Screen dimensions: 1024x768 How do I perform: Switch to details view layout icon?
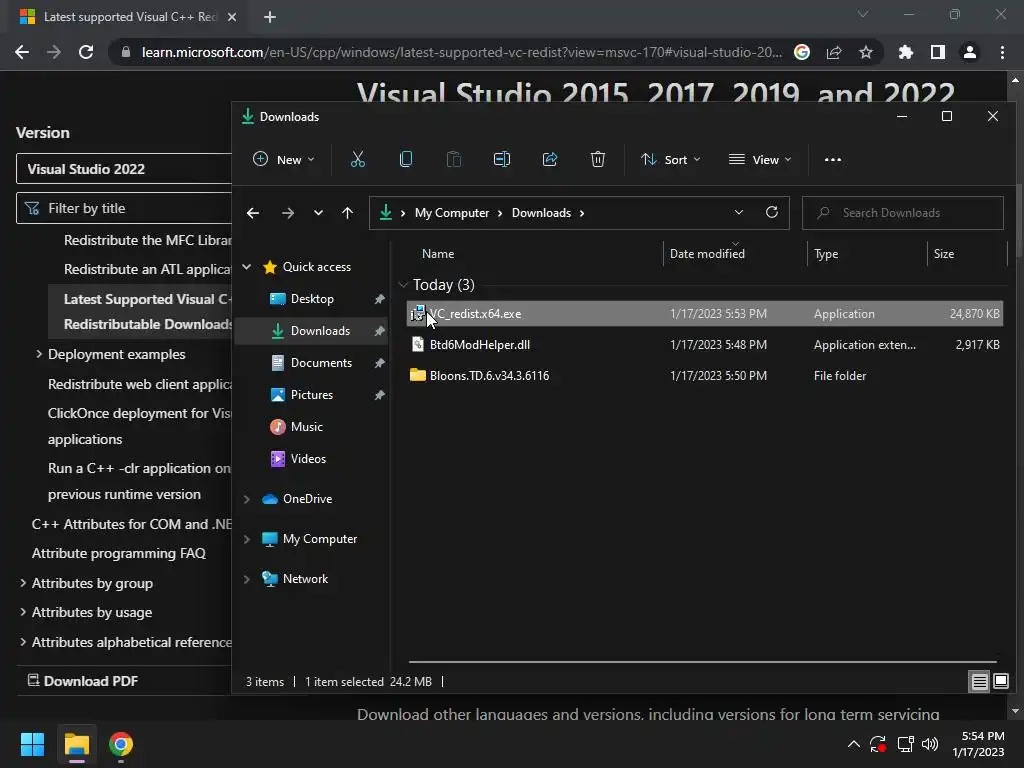click(980, 682)
